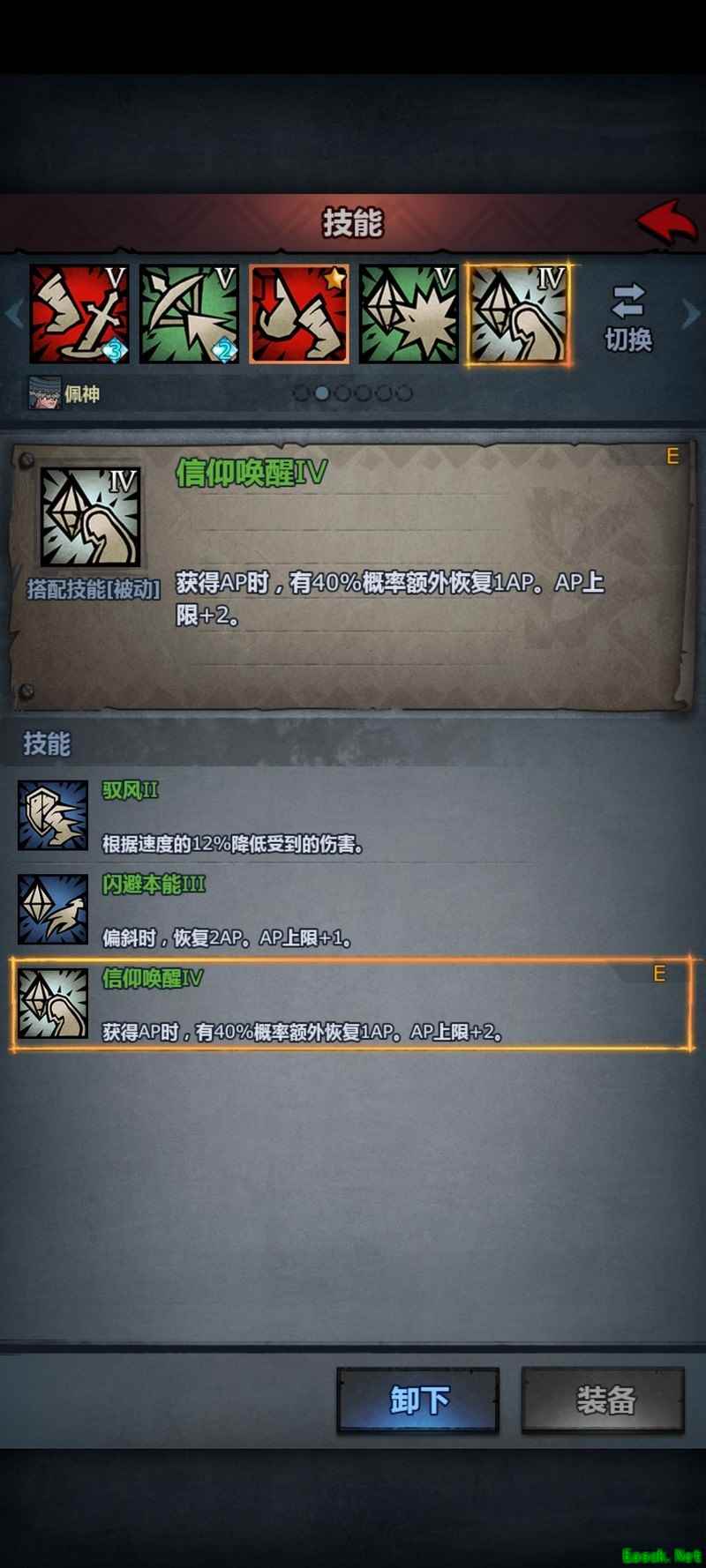This screenshot has width=706, height=1568.
Task: Tap the 佩神 character portrait
Action: pos(44,393)
